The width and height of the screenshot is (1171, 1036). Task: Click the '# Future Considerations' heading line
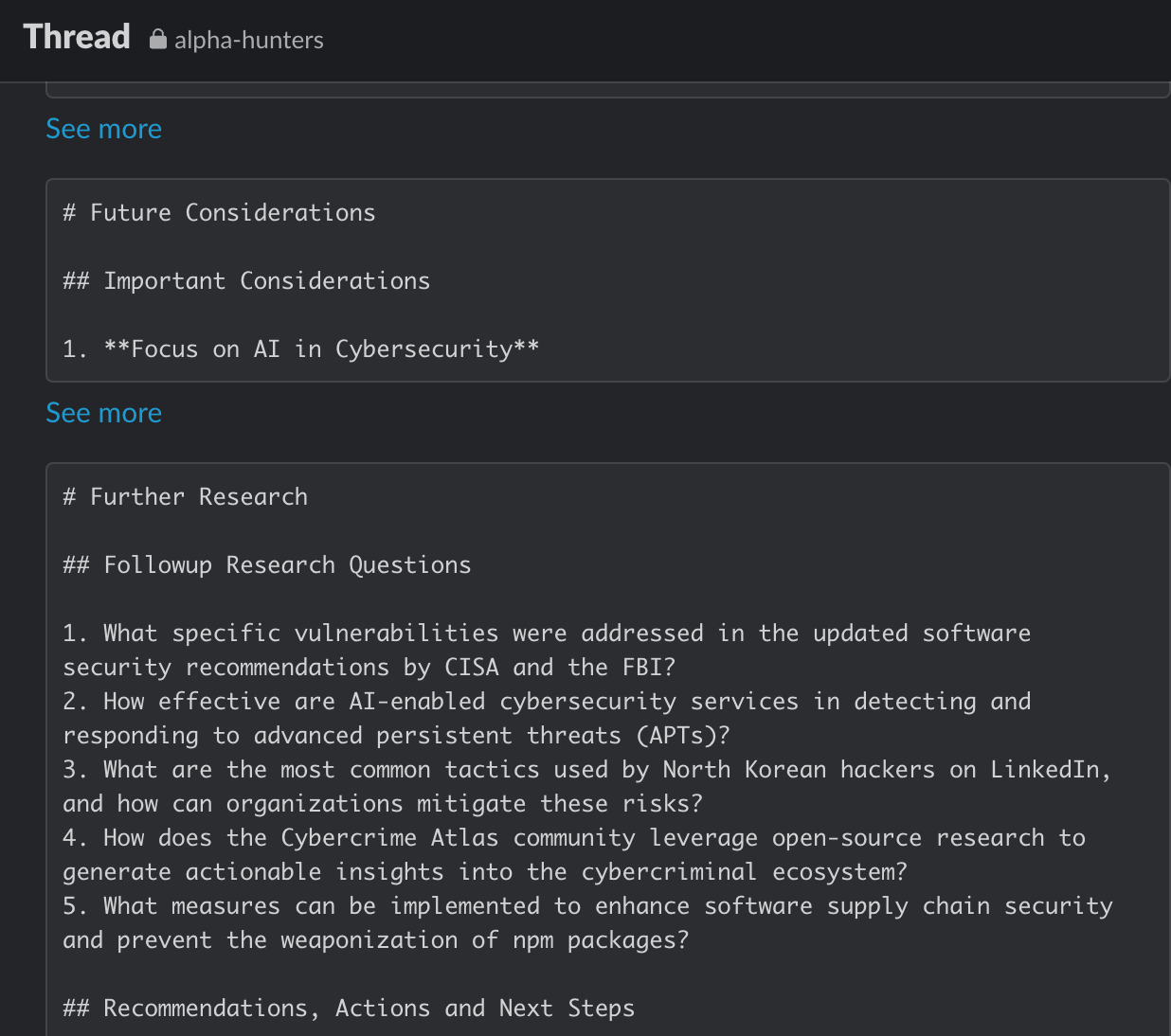[x=219, y=213]
